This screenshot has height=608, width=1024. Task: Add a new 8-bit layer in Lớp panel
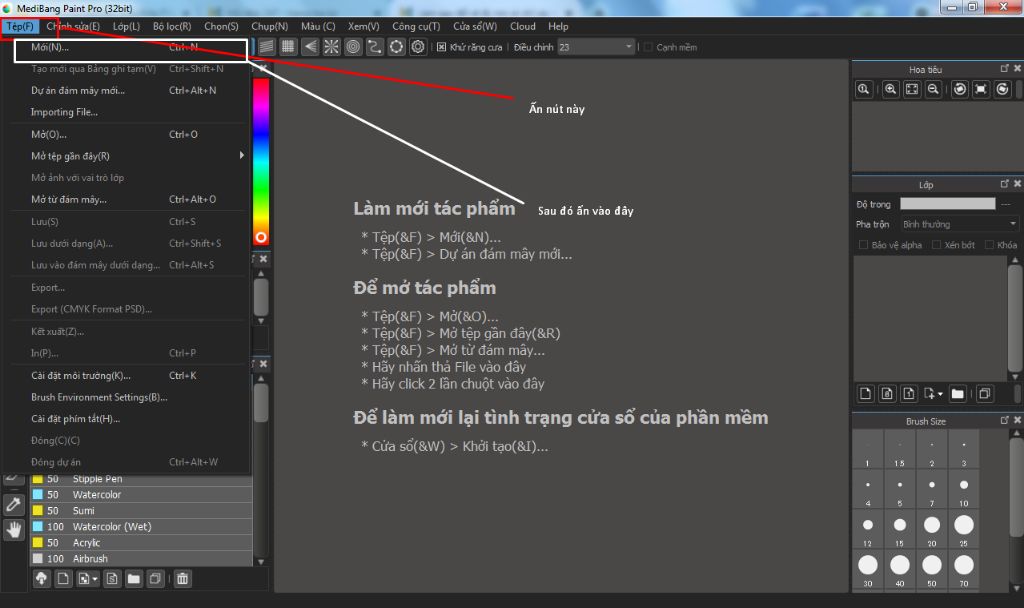point(888,393)
